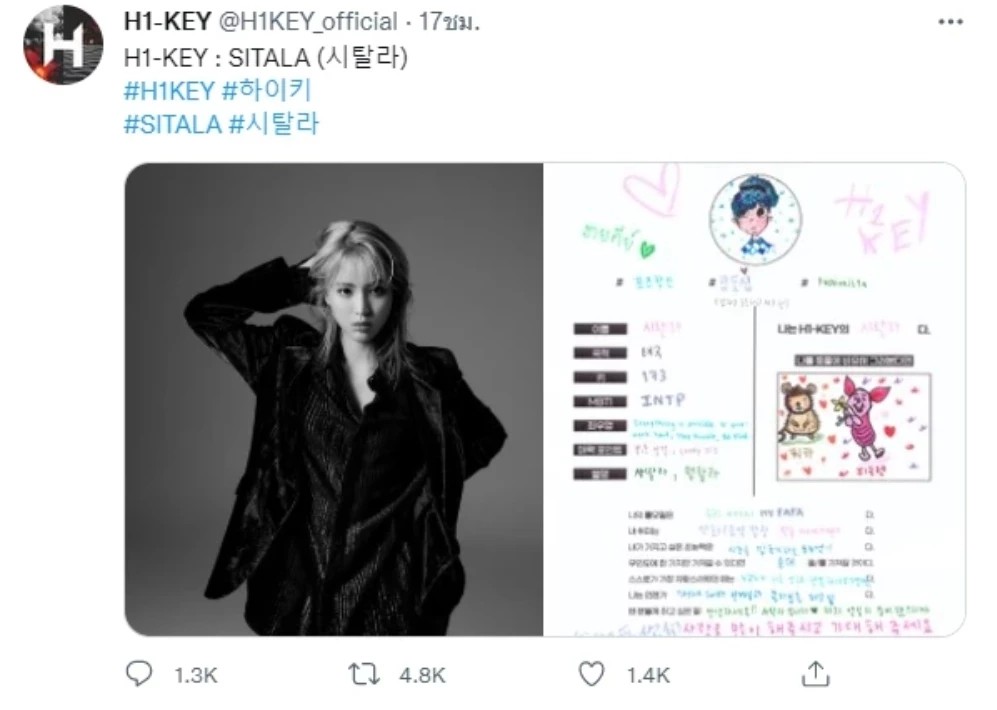Like the tweet with heart icon
This screenshot has width=997, height=710.
tap(591, 674)
